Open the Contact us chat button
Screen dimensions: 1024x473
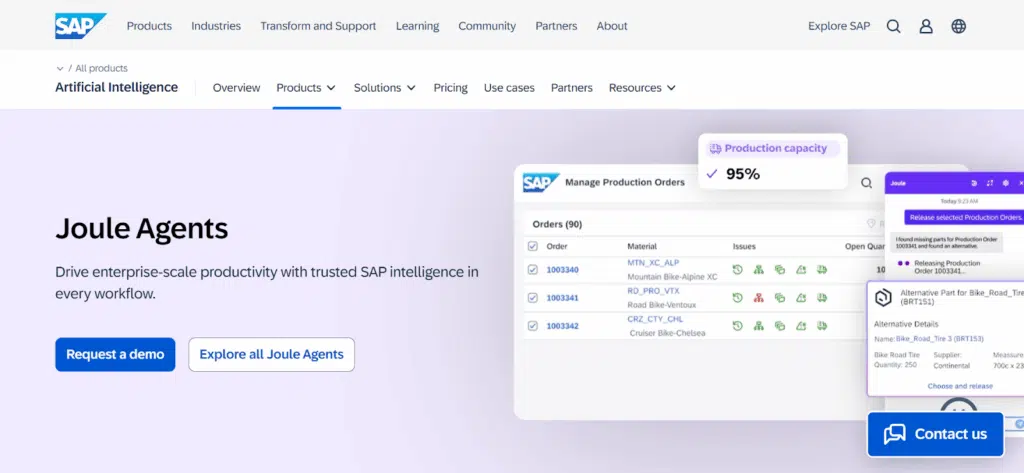click(935, 434)
